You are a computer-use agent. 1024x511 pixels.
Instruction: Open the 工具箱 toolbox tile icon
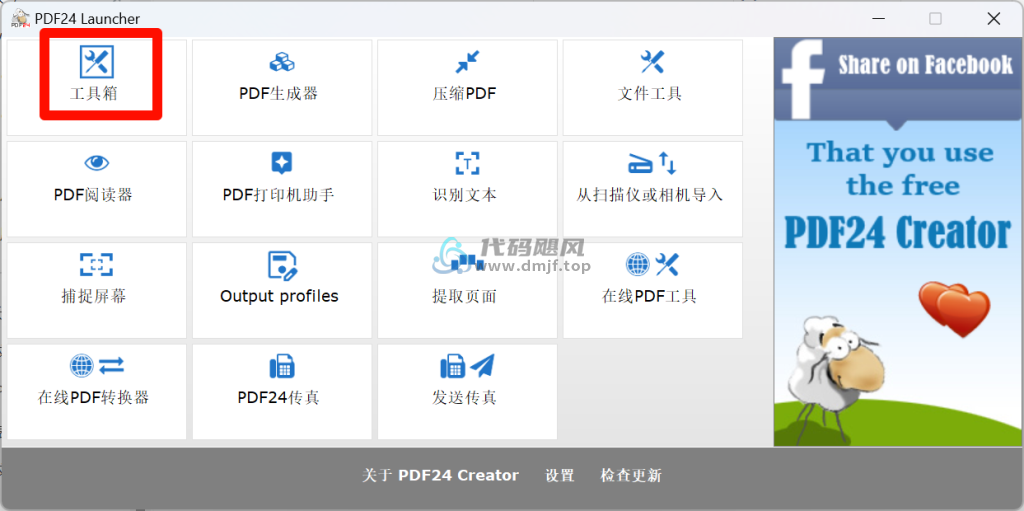[x=97, y=62]
